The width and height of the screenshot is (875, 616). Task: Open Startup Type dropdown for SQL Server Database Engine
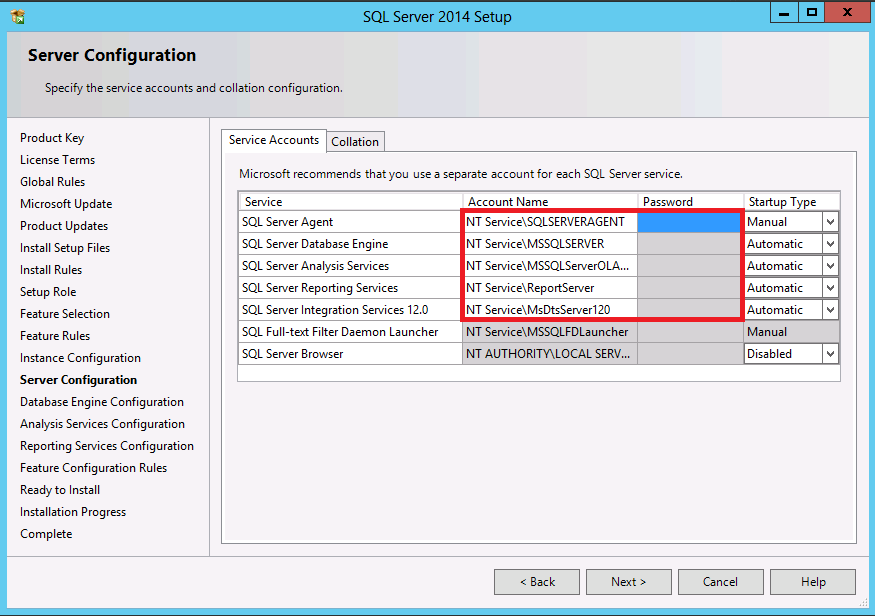click(x=830, y=244)
